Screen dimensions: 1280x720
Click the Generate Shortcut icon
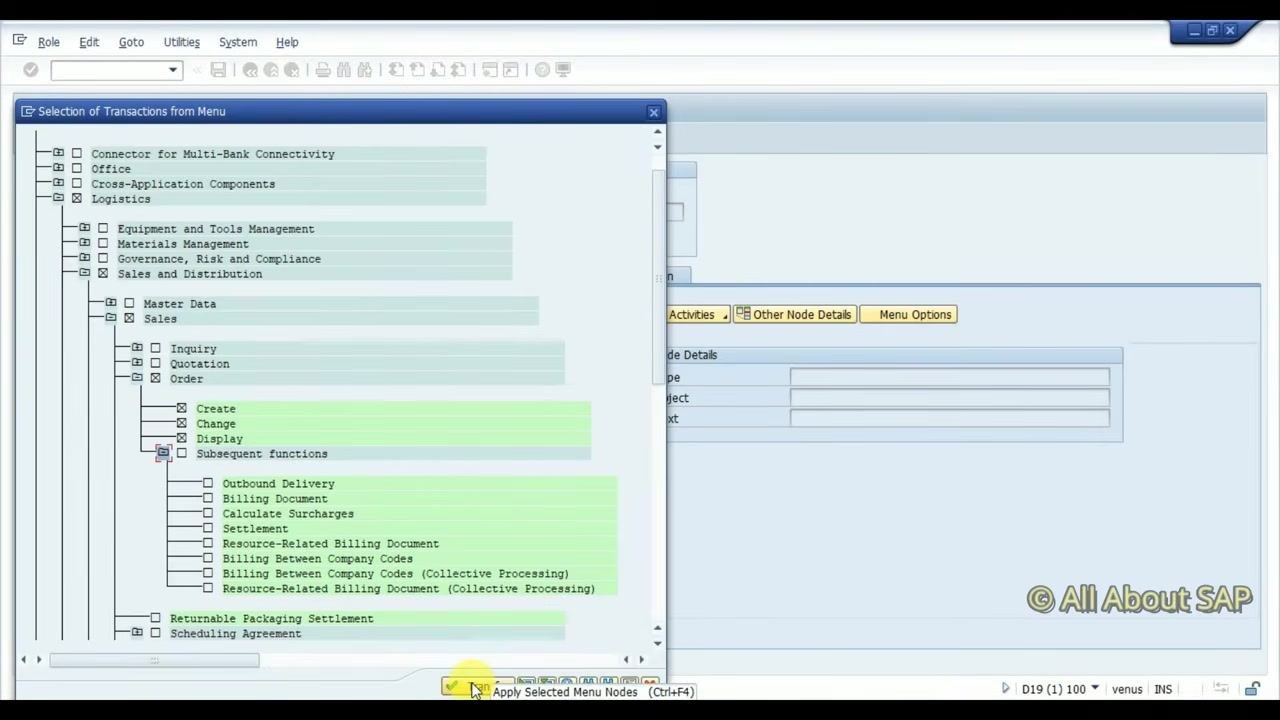click(x=511, y=70)
